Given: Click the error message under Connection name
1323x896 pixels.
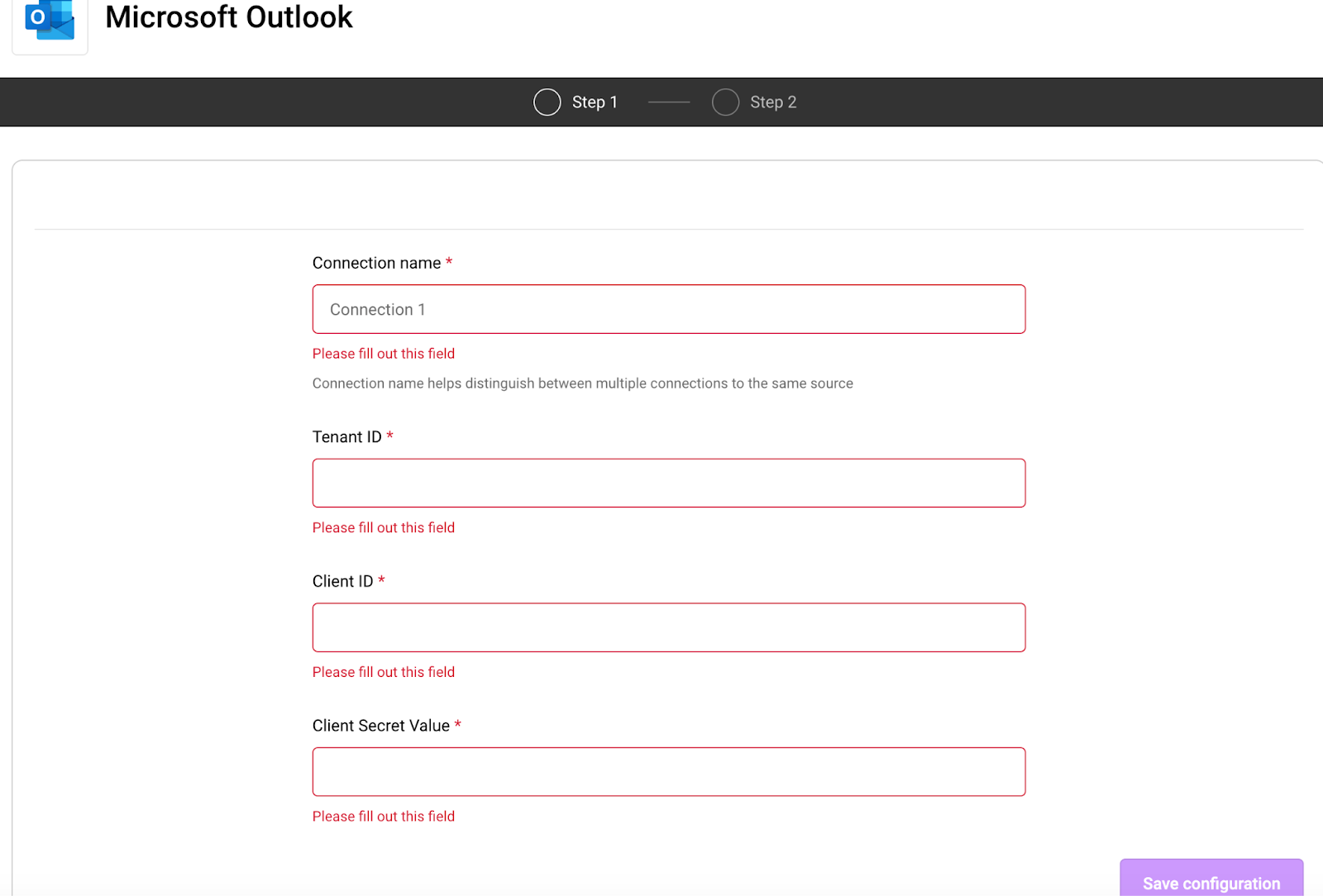Looking at the screenshot, I should pos(384,354).
